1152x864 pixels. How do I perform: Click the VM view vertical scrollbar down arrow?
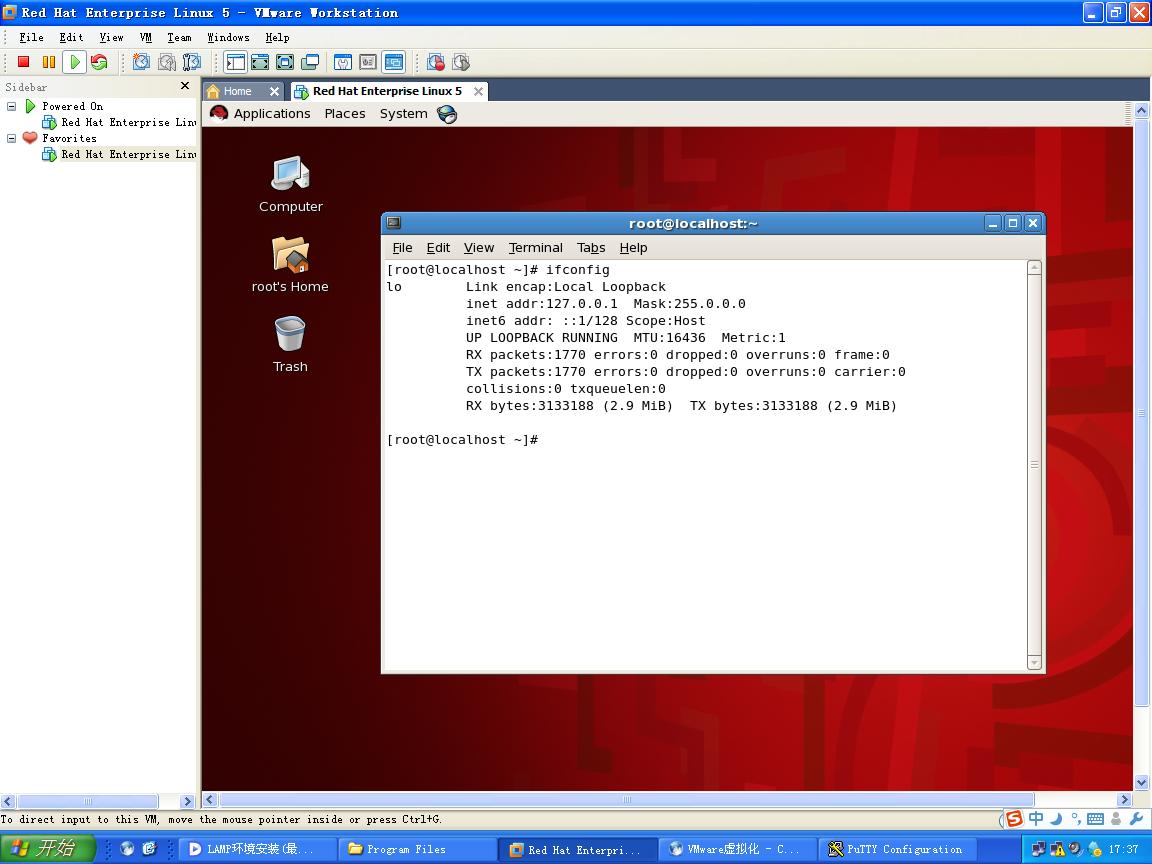coord(1142,782)
